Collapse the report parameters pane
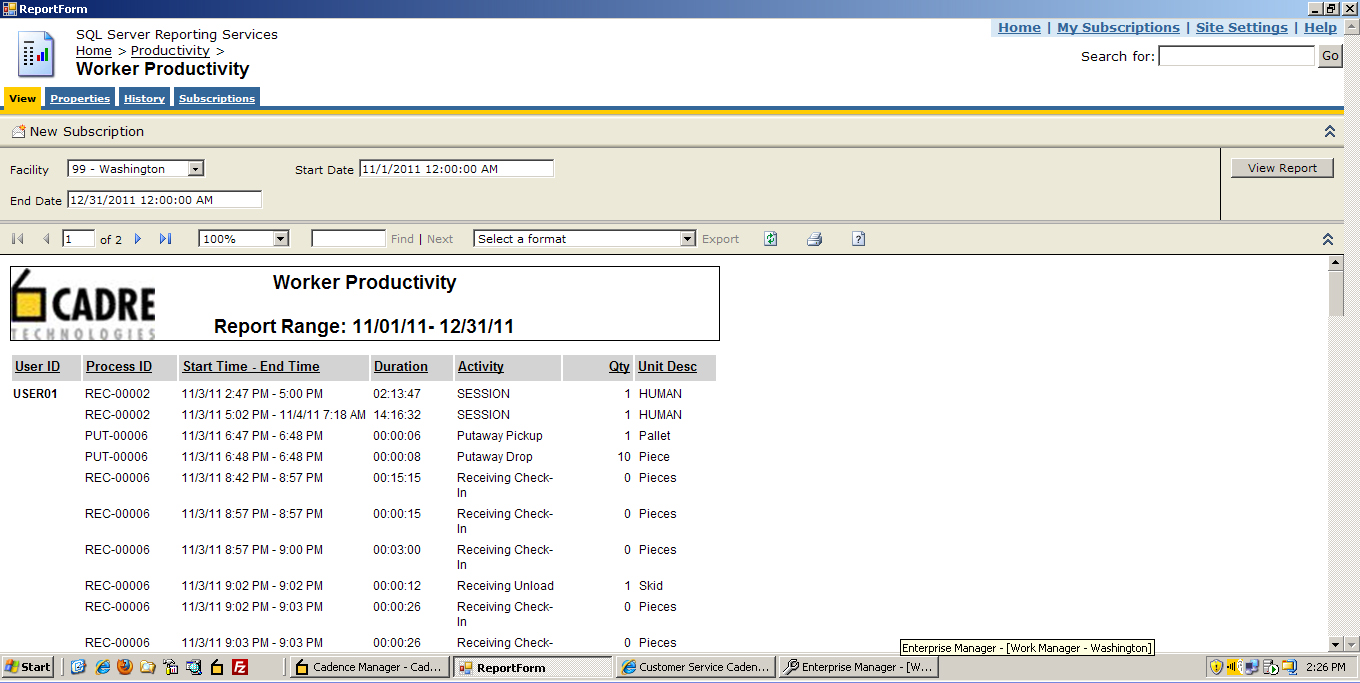The width and height of the screenshot is (1360, 683). [1329, 131]
